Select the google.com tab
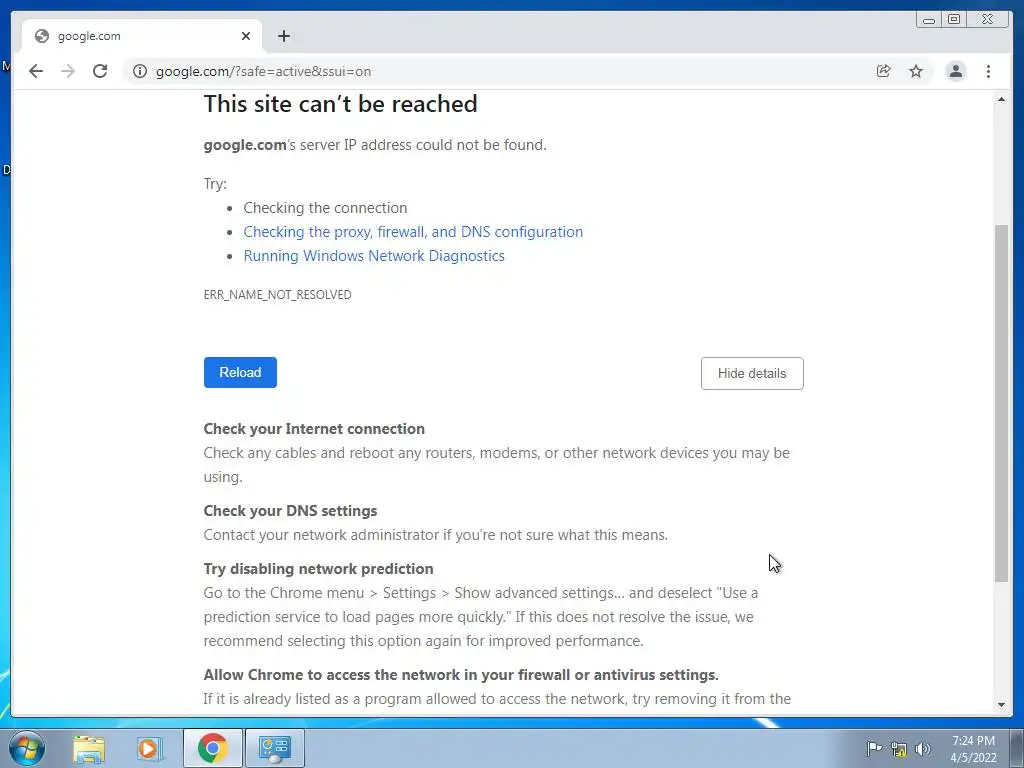1024x768 pixels. (142, 36)
